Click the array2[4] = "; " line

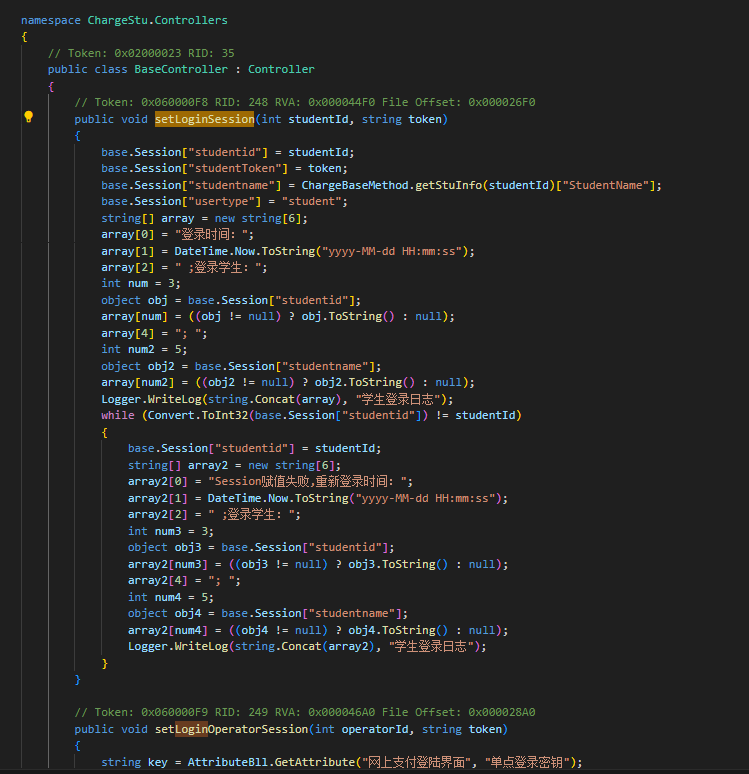[184, 580]
